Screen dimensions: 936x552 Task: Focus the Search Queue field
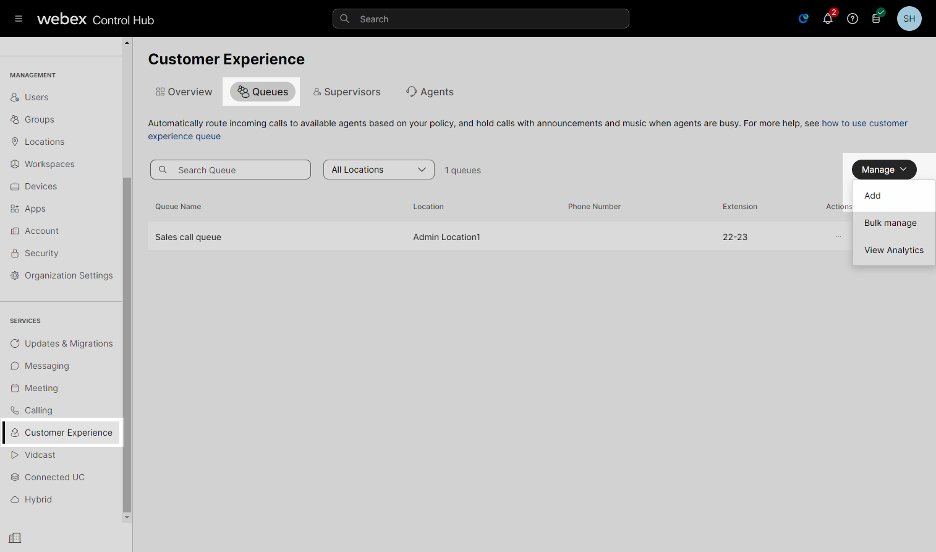230,169
